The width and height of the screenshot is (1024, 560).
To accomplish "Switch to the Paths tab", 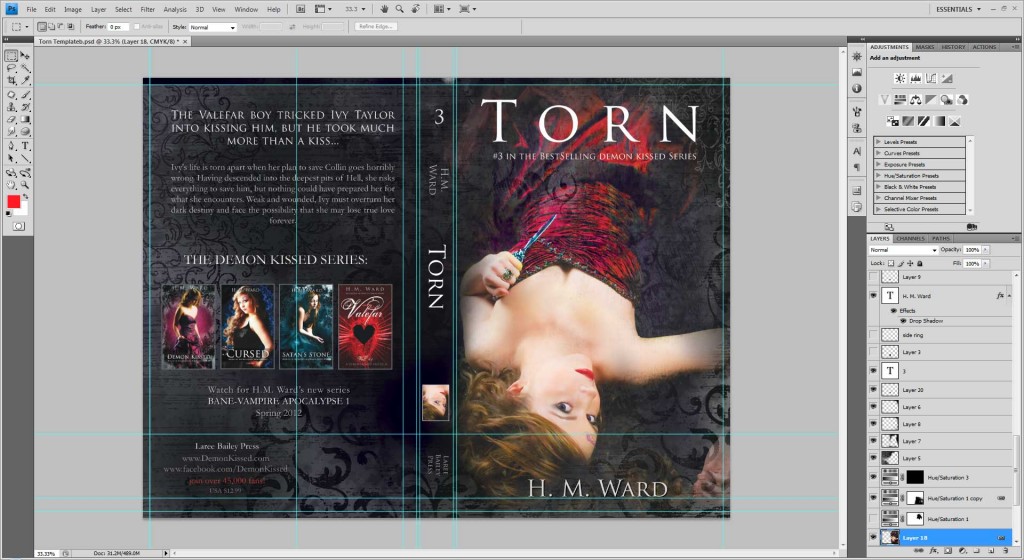I will 940,239.
